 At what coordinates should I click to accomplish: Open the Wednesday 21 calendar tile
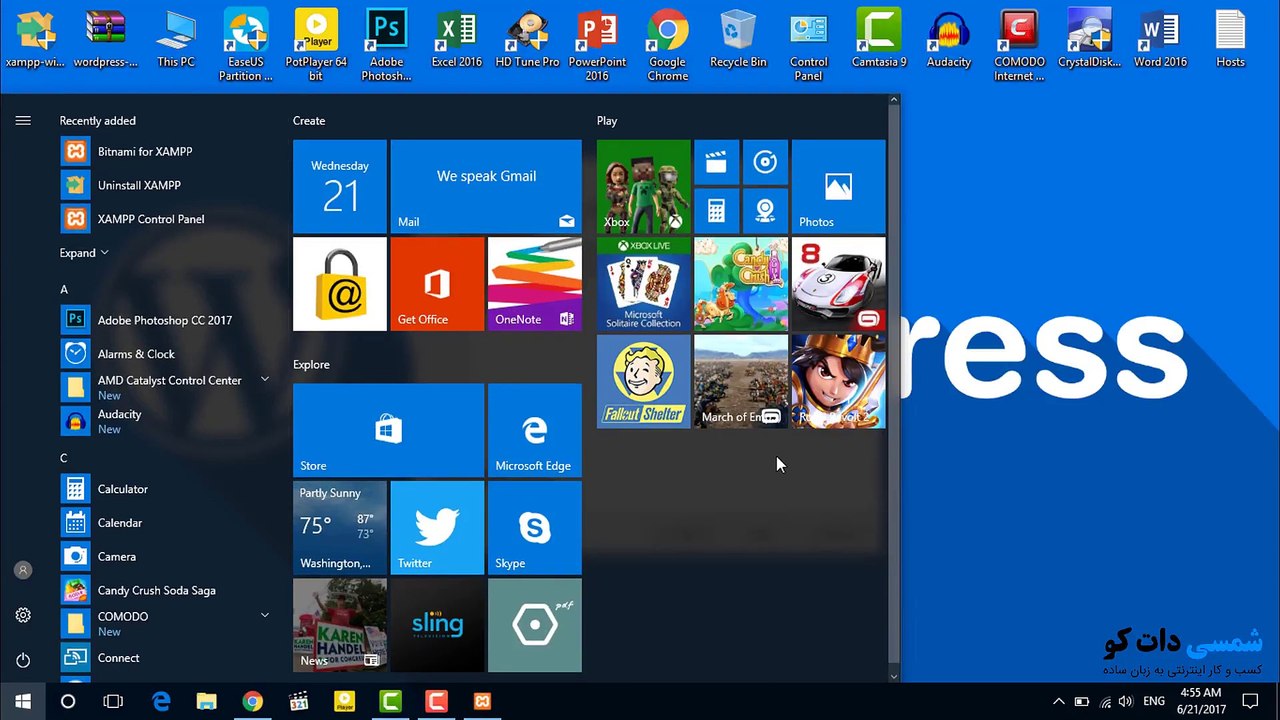click(340, 186)
